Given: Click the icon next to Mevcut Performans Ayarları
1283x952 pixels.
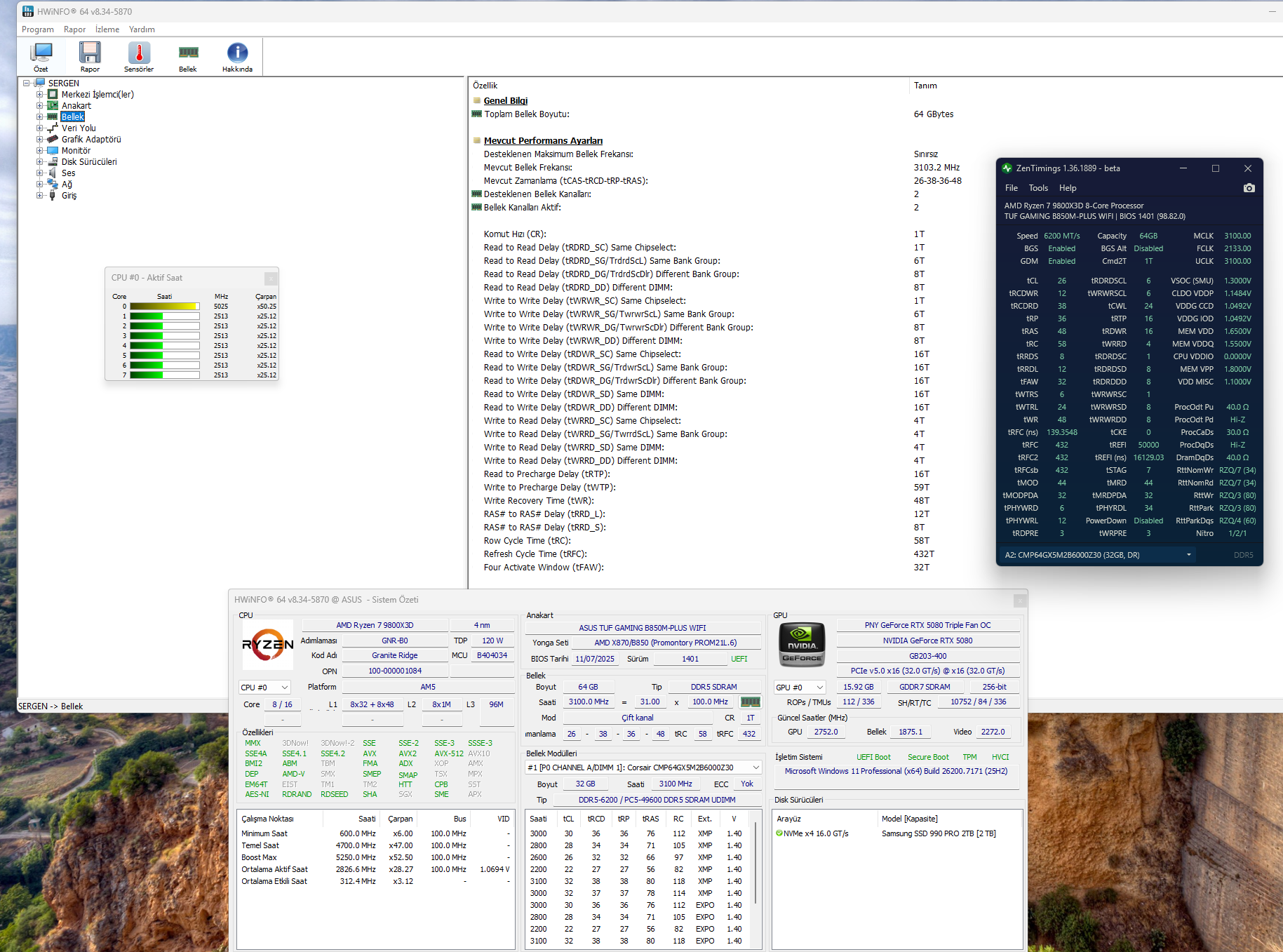Looking at the screenshot, I should coord(477,140).
